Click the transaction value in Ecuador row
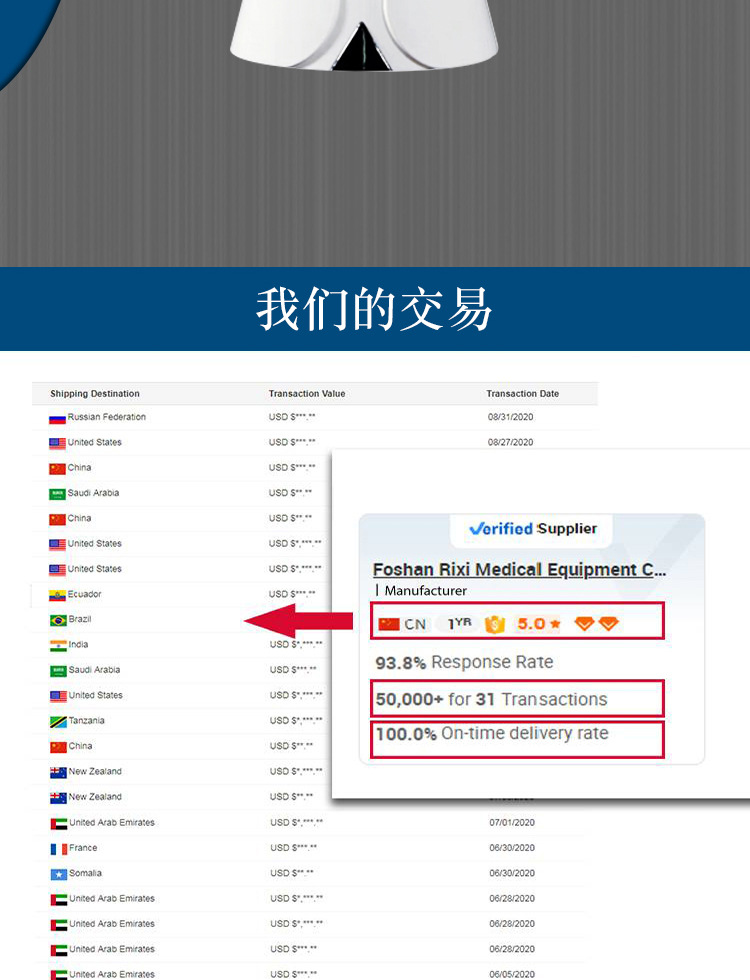This screenshot has width=750, height=980. click(292, 594)
